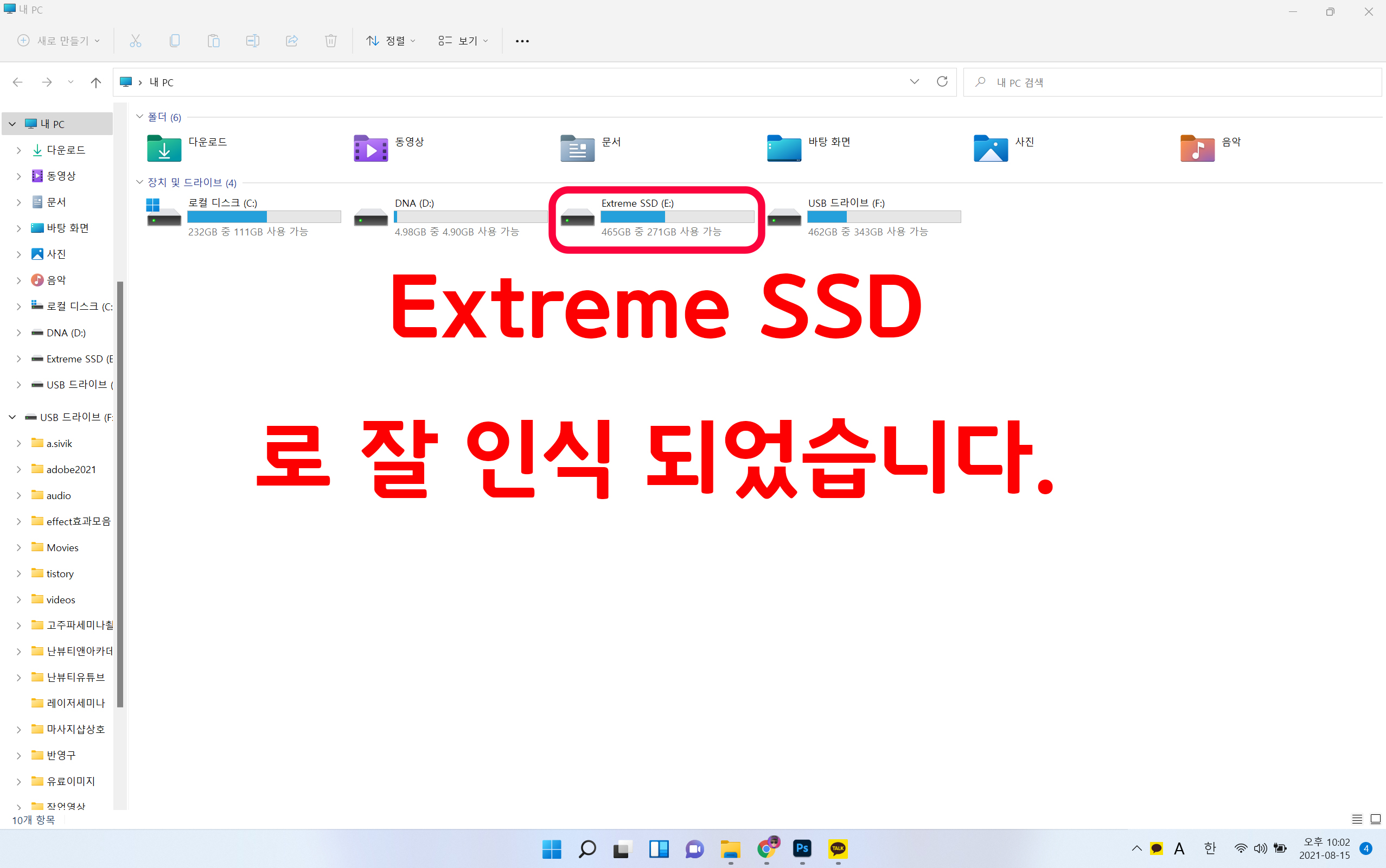The image size is (1386, 868).
Task: Open the clock showing 오후 10:02
Action: tap(1326, 848)
